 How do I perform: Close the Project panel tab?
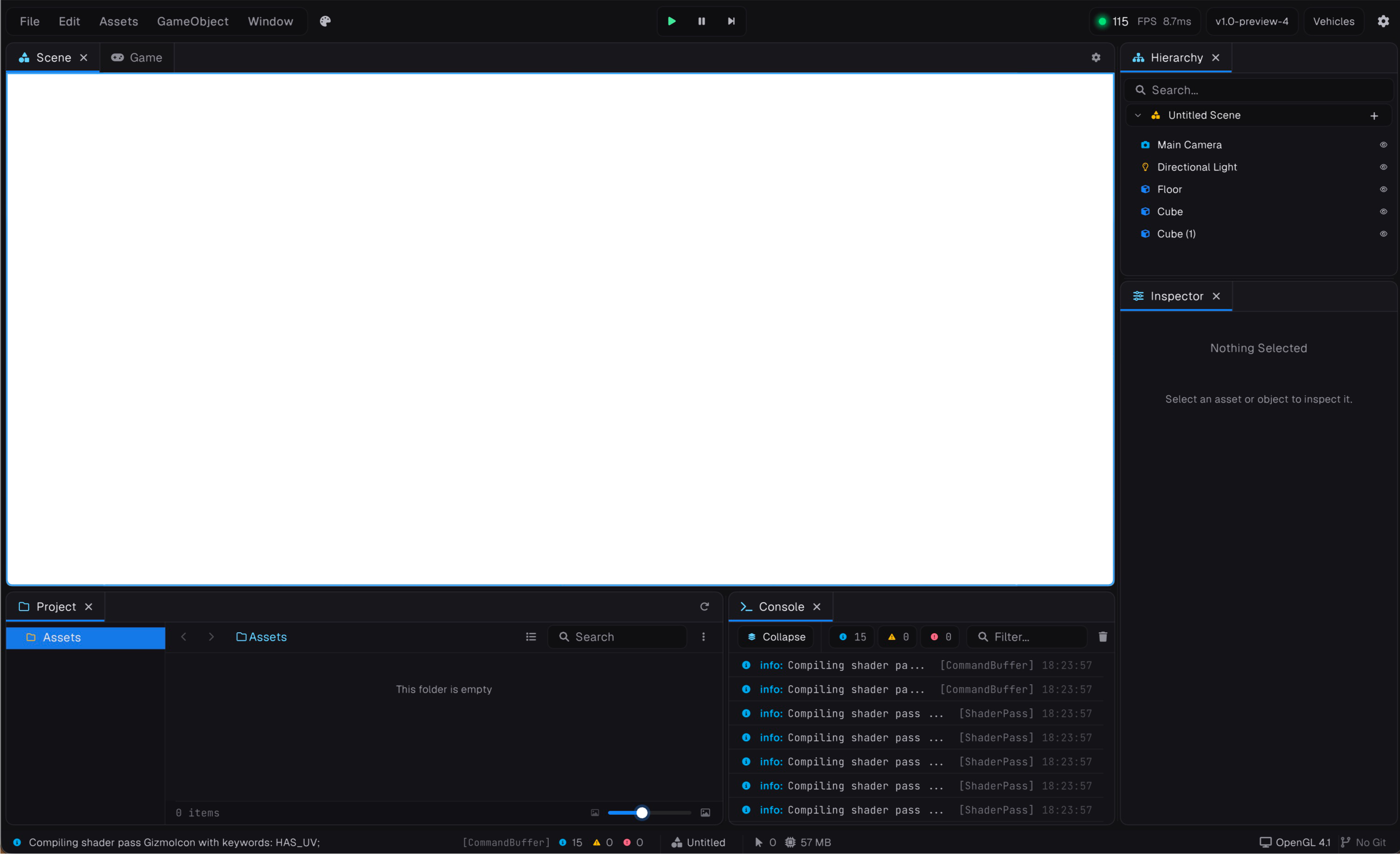(x=89, y=607)
